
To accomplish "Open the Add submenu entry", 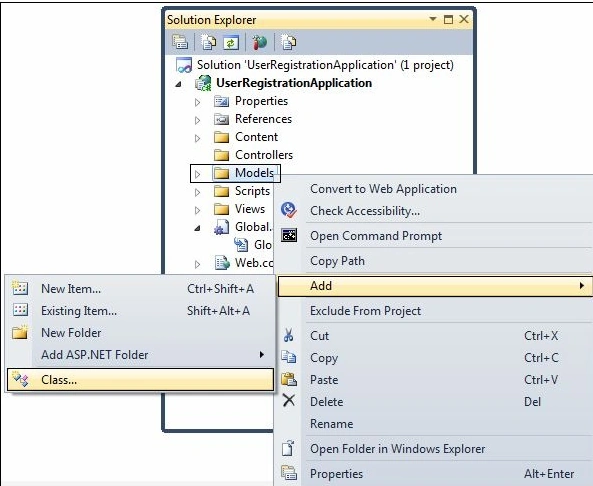I will [435, 286].
